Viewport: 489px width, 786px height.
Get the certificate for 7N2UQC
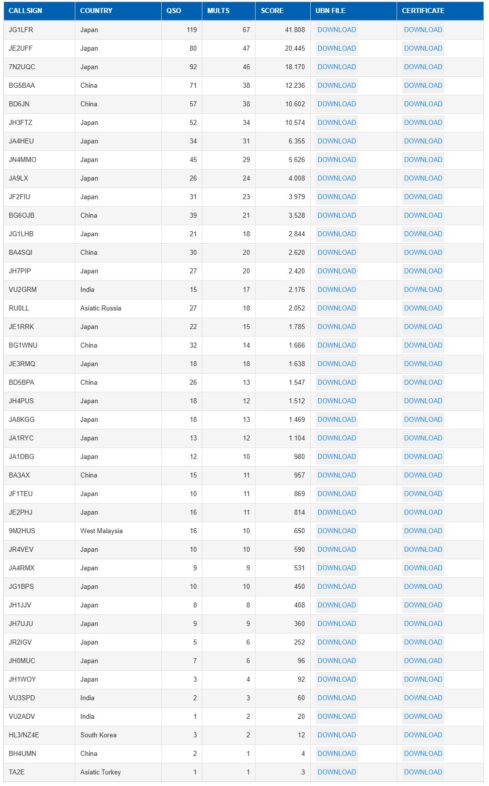[x=423, y=67]
